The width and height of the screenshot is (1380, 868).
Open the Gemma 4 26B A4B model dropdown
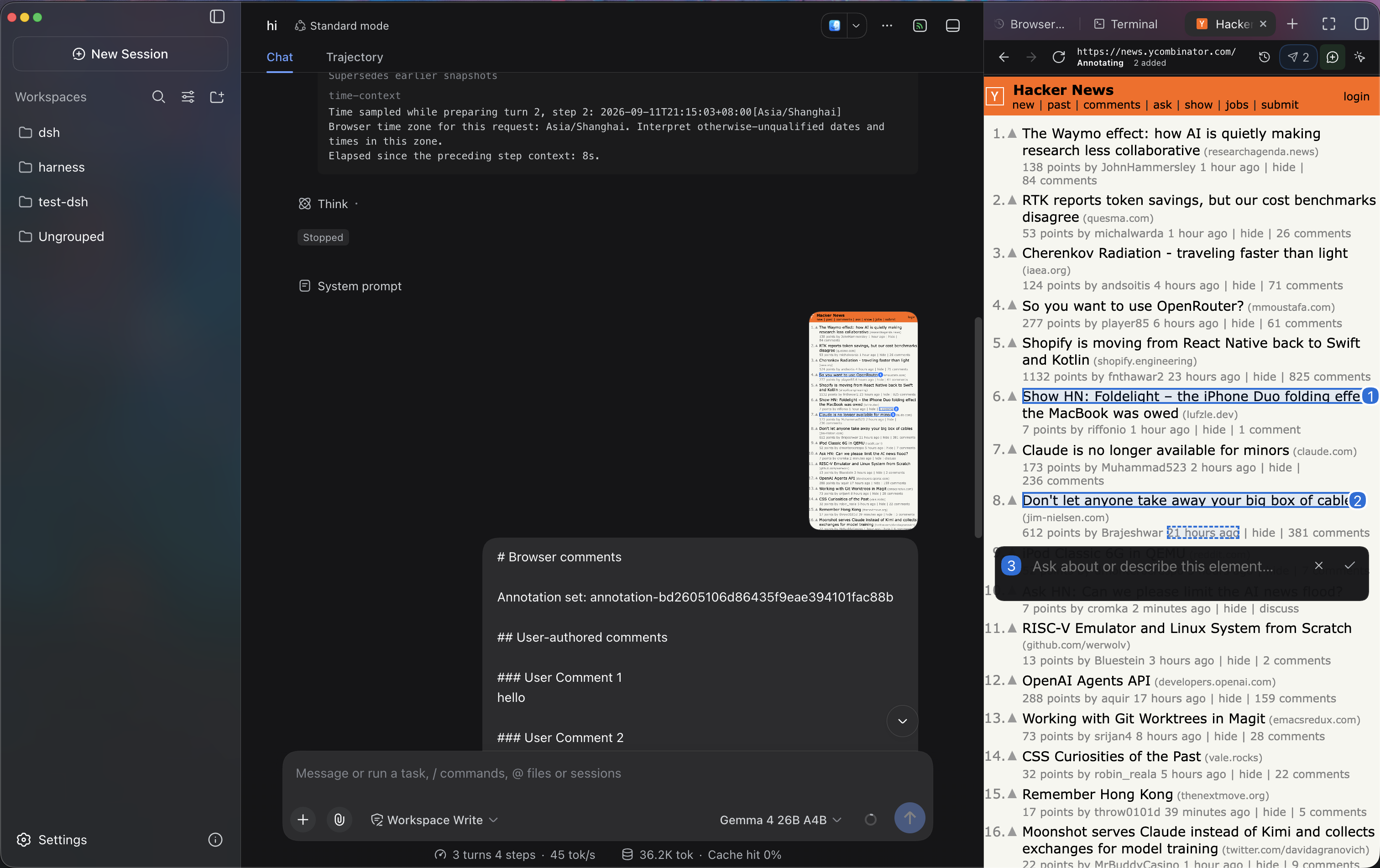[780, 820]
